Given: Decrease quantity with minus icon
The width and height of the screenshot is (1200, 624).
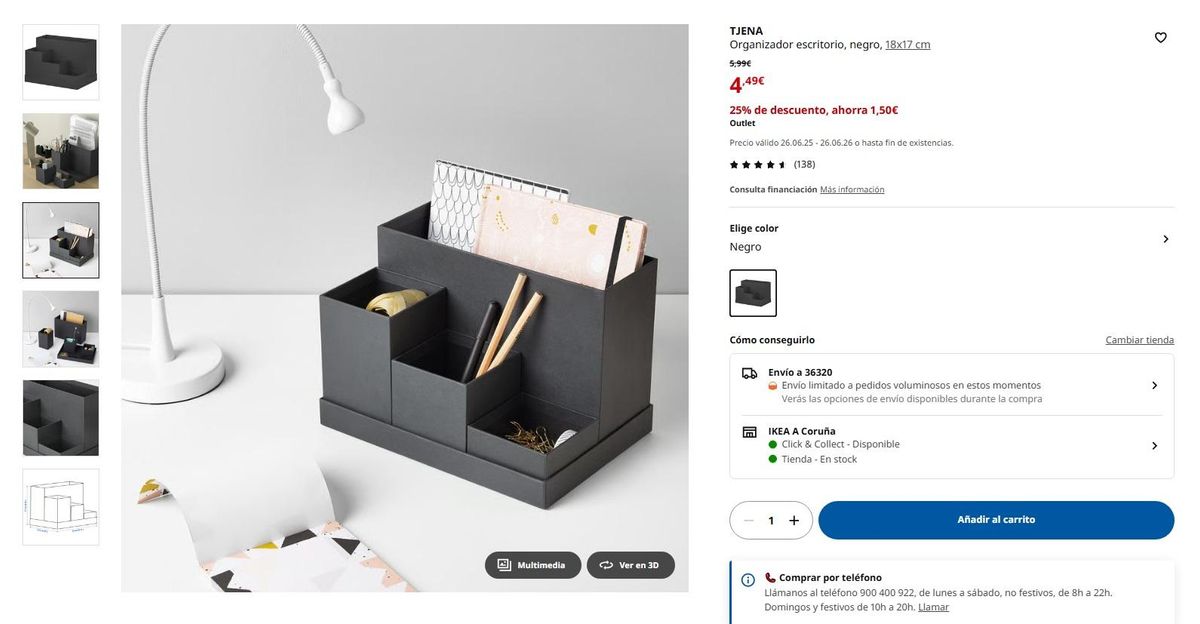Looking at the screenshot, I should pos(749,520).
